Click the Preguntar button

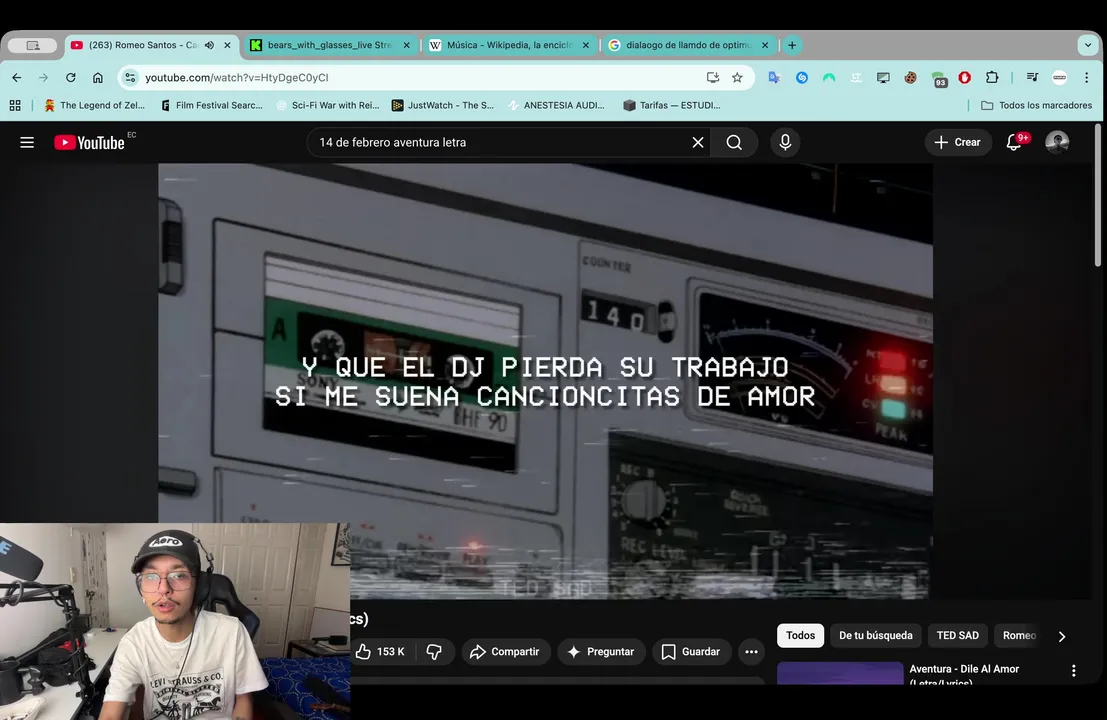pos(601,652)
